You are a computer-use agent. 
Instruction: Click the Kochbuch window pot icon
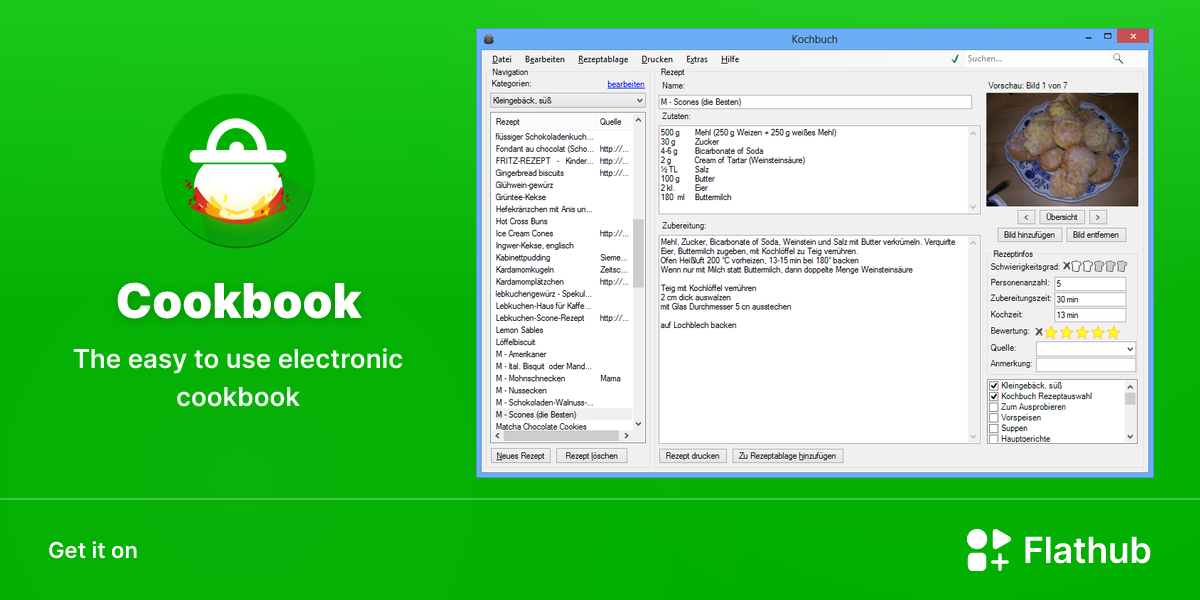coord(489,39)
